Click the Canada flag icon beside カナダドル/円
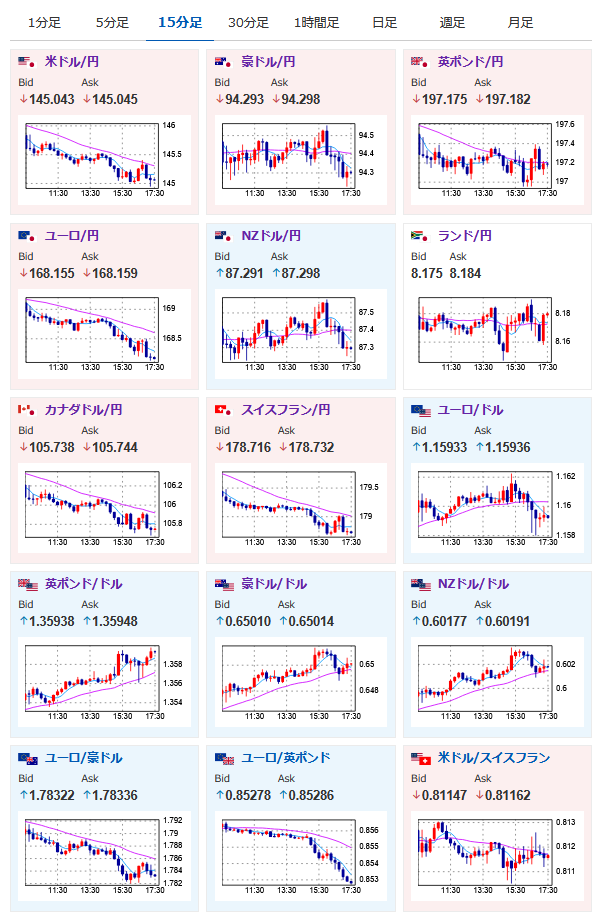Image resolution: width=598 pixels, height=915 pixels. [x=26, y=410]
